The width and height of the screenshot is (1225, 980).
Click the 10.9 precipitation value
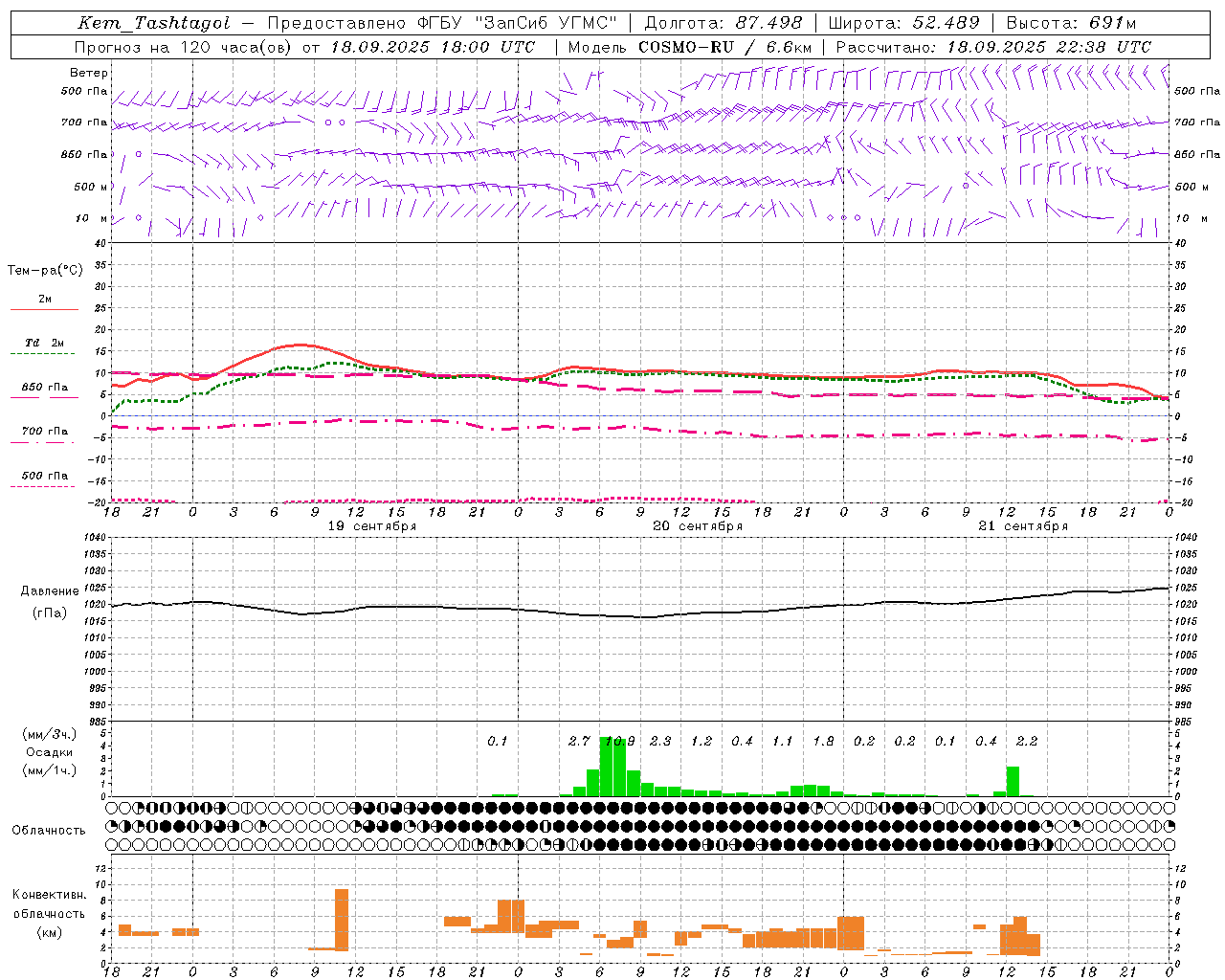(x=620, y=741)
